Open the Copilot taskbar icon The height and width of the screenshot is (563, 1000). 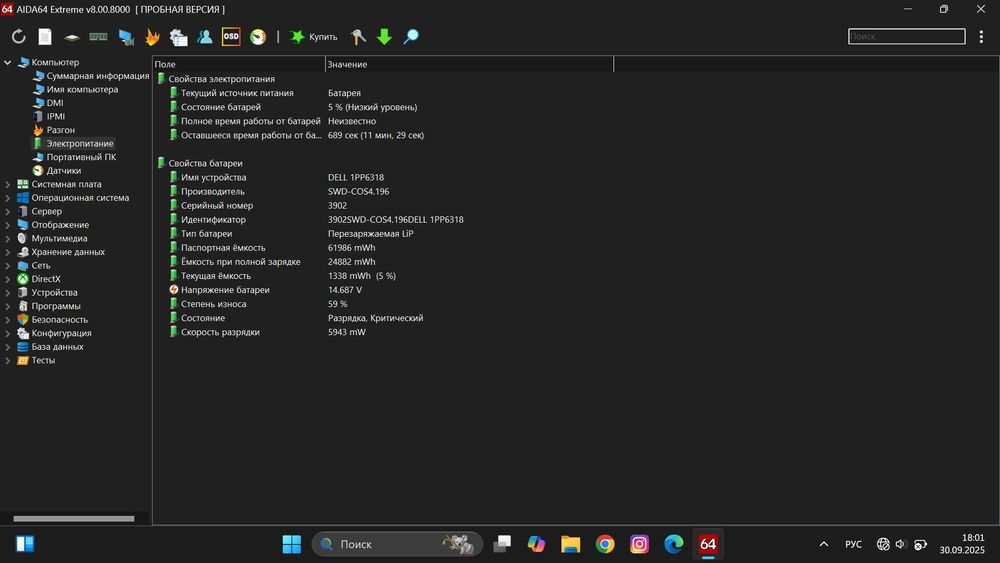tap(536, 545)
